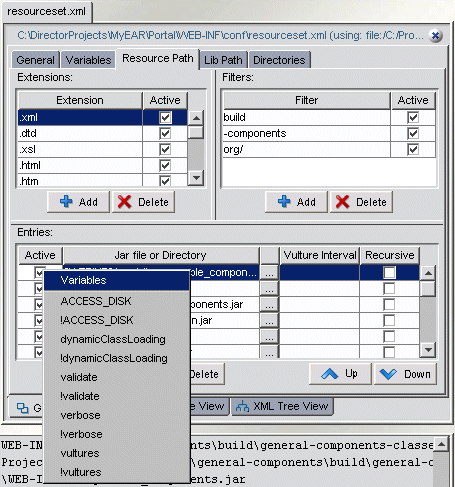Screen dimensions: 455x487
Task: Click the Filter column header
Action: [306, 100]
